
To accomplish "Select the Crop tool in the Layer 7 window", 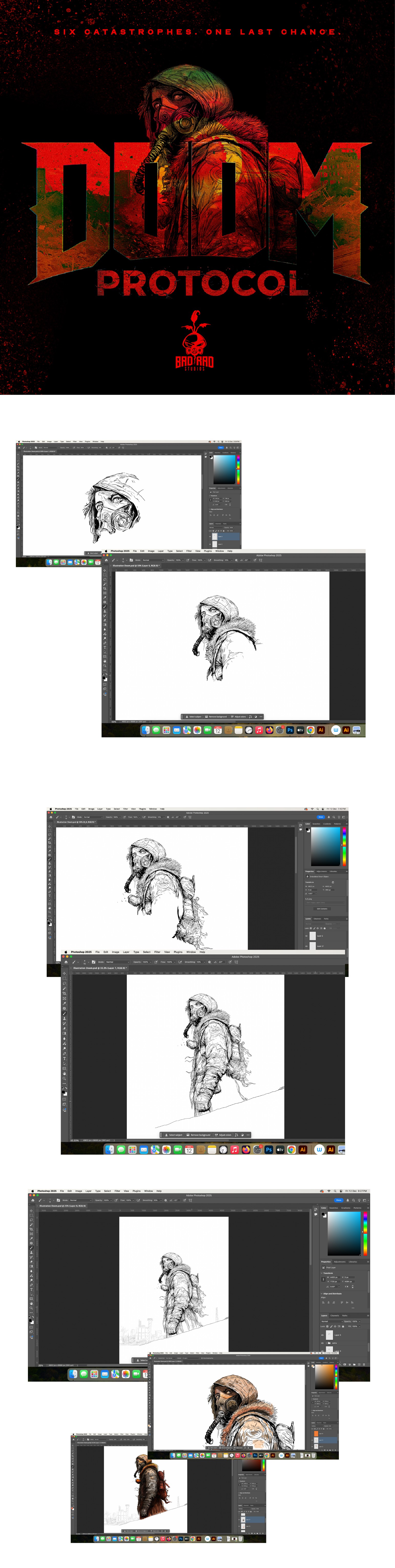I will pyautogui.click(x=65, y=993).
